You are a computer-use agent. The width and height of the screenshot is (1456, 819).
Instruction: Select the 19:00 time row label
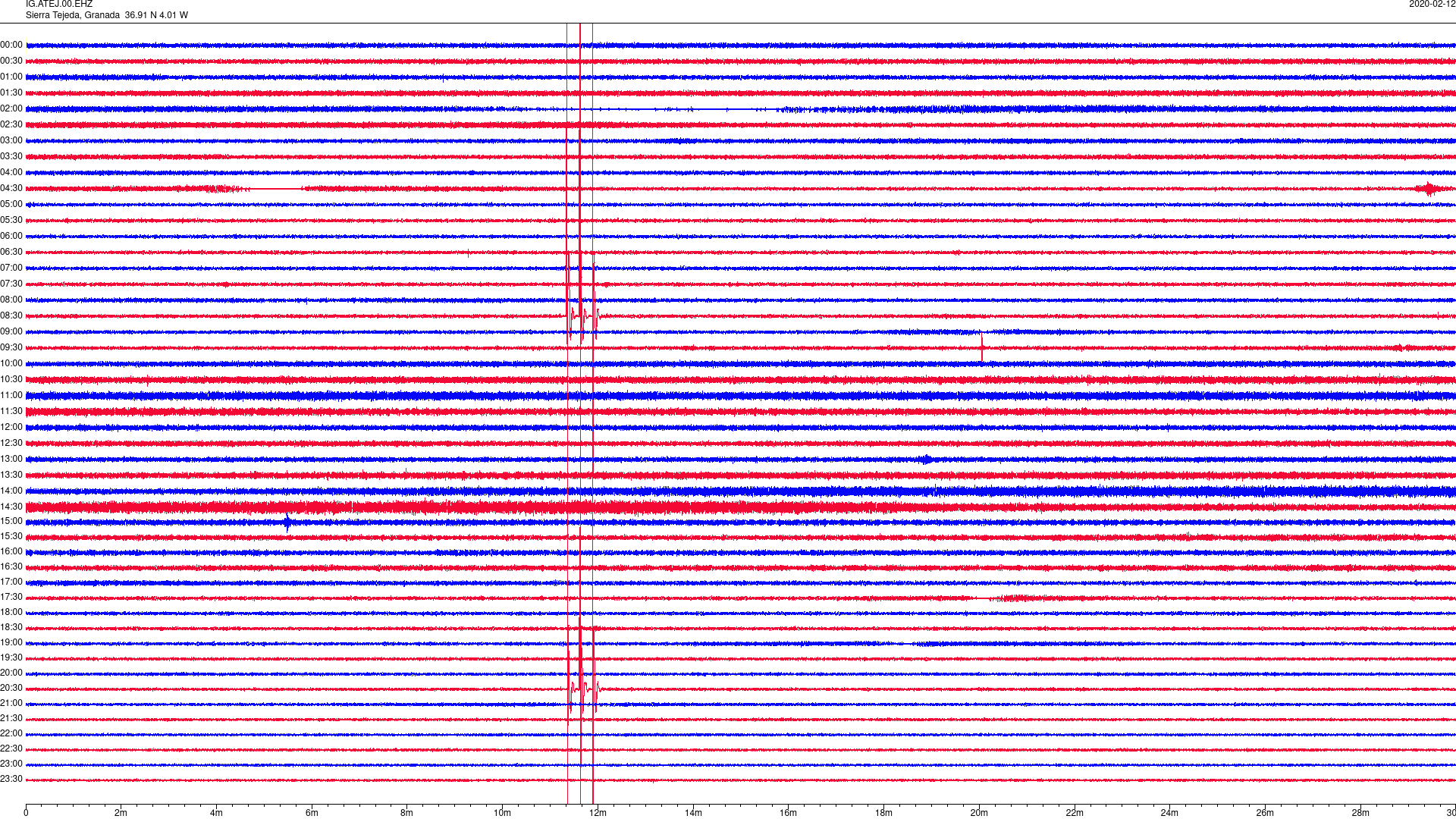pyautogui.click(x=11, y=642)
